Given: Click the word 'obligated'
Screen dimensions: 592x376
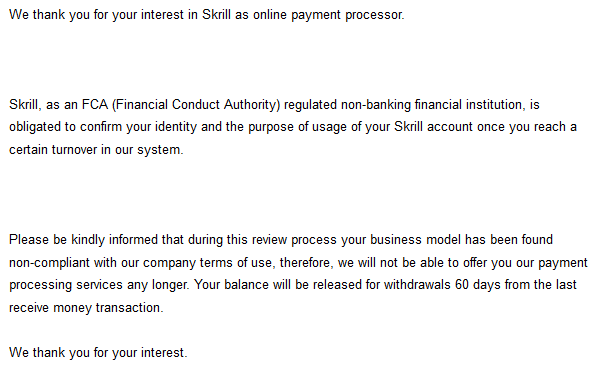Looking at the screenshot, I should (35, 127).
